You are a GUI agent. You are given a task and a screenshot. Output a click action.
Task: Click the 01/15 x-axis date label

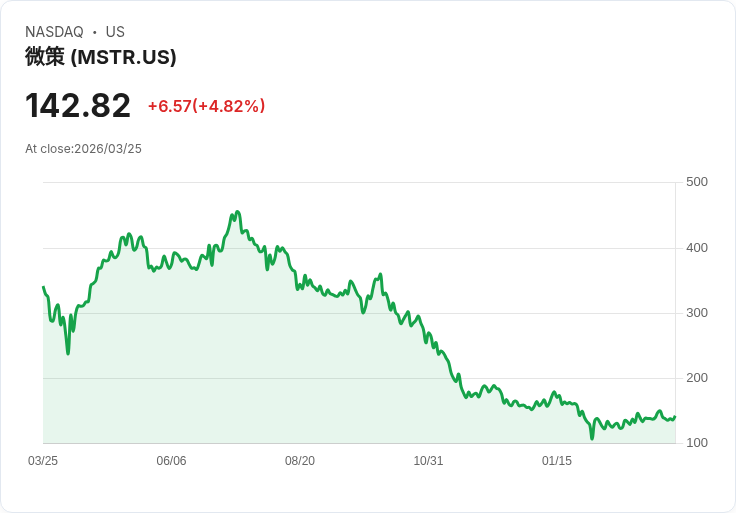pyautogui.click(x=557, y=461)
